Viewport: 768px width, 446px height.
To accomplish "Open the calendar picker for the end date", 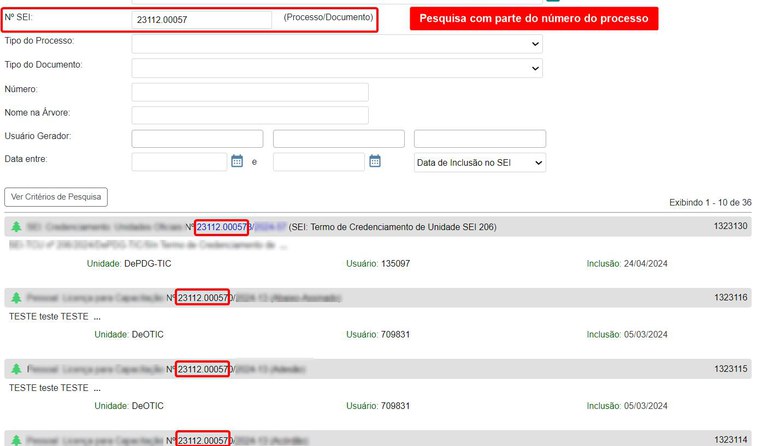I will click(x=375, y=161).
